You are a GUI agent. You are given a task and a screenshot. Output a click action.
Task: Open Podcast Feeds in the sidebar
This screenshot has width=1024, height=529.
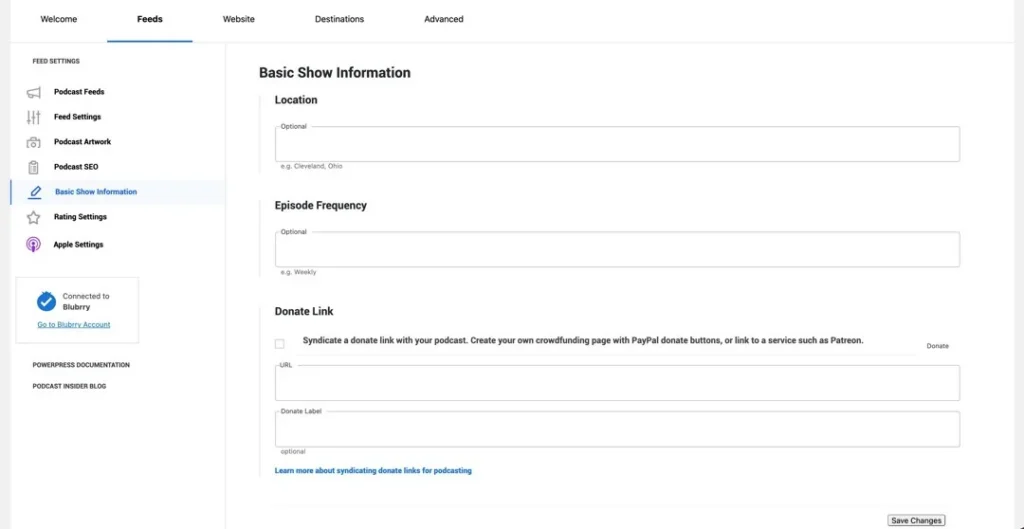(x=79, y=92)
